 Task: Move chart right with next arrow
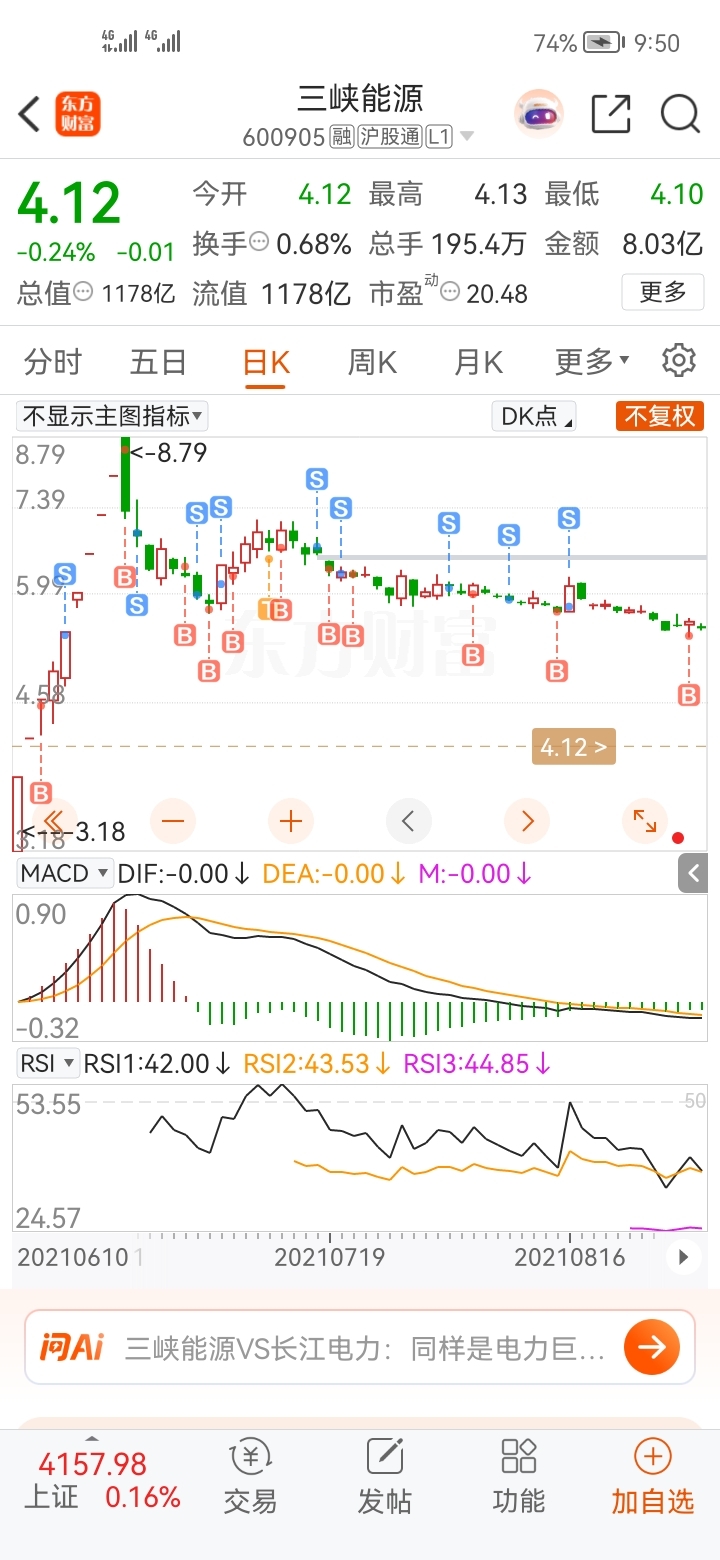pyautogui.click(x=527, y=821)
